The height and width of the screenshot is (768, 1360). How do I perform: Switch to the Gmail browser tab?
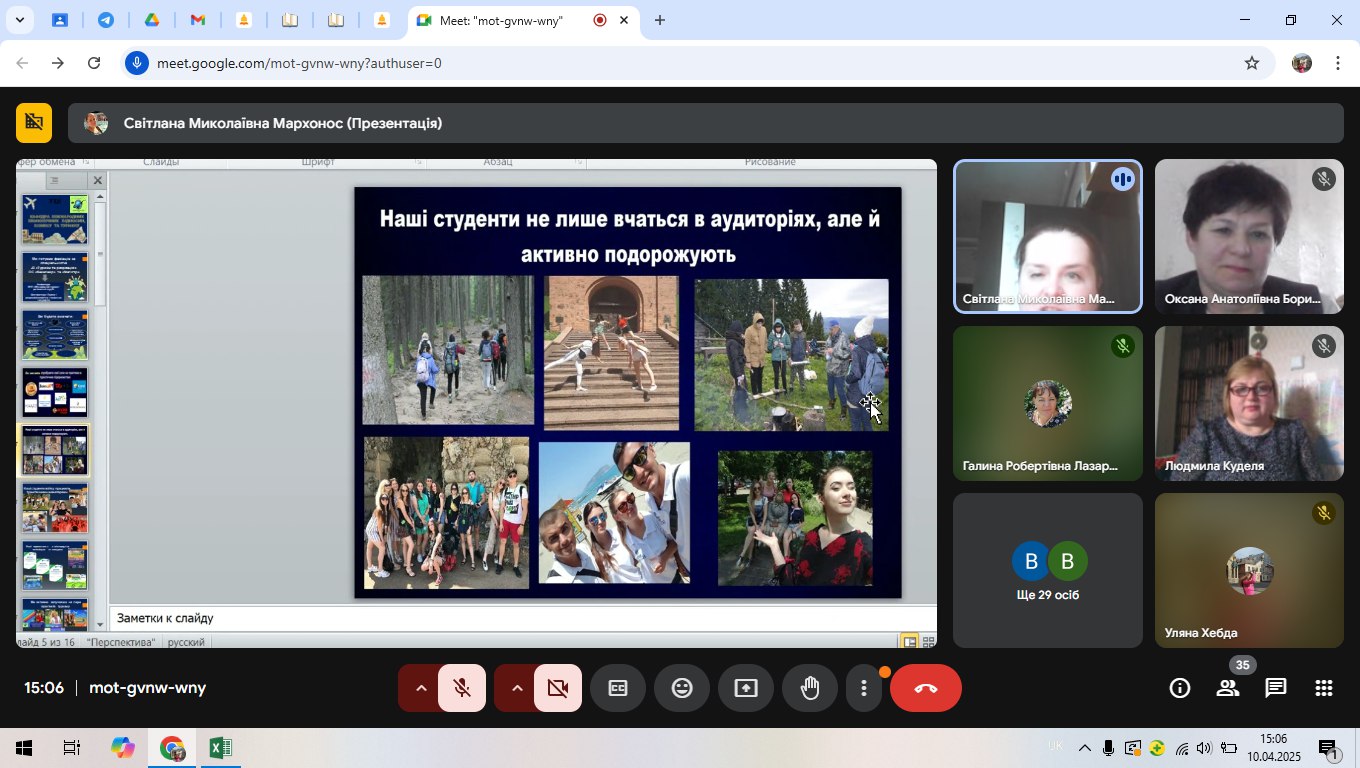[198, 20]
